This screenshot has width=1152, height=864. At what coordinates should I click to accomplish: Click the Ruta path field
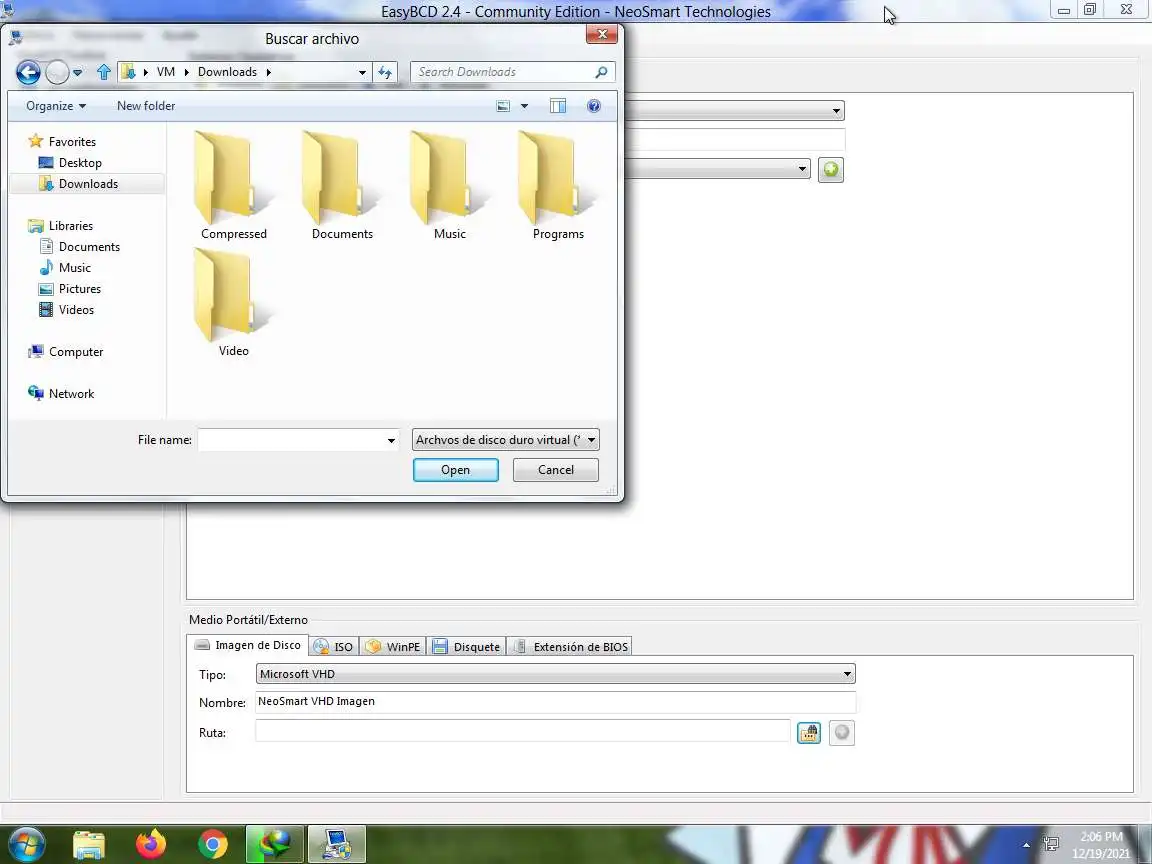tap(522, 730)
